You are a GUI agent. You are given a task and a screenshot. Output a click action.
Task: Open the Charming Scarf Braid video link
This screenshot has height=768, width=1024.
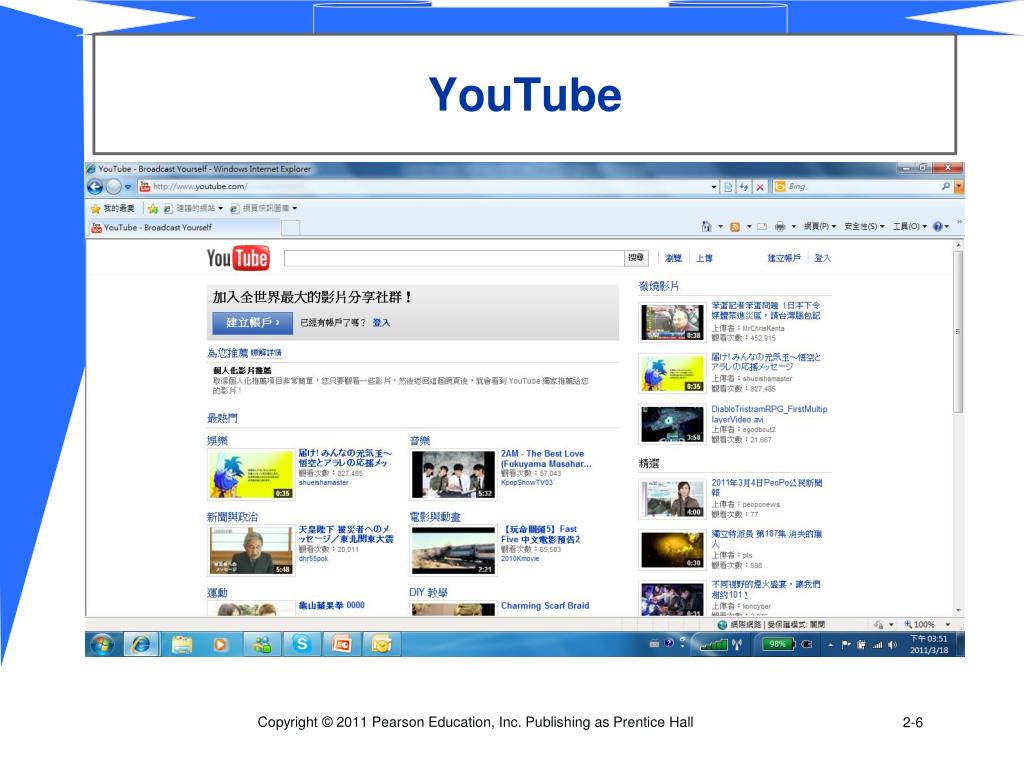(x=545, y=606)
